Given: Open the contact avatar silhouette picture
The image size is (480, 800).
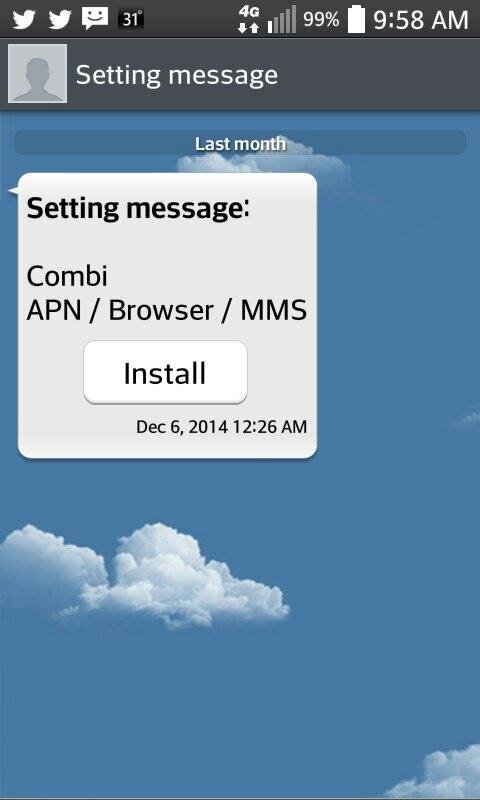Looking at the screenshot, I should click(37, 73).
